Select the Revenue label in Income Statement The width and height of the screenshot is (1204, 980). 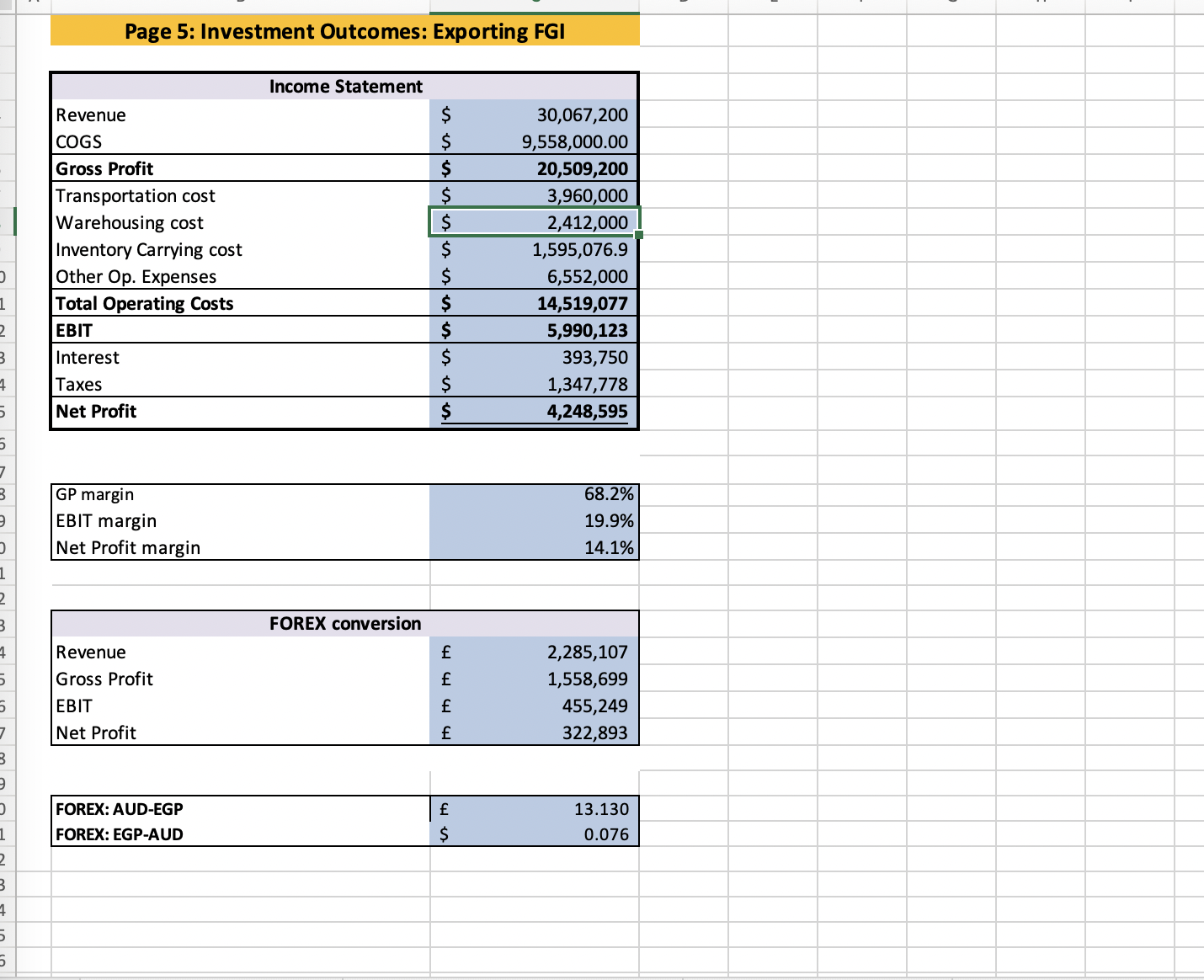pos(91,115)
